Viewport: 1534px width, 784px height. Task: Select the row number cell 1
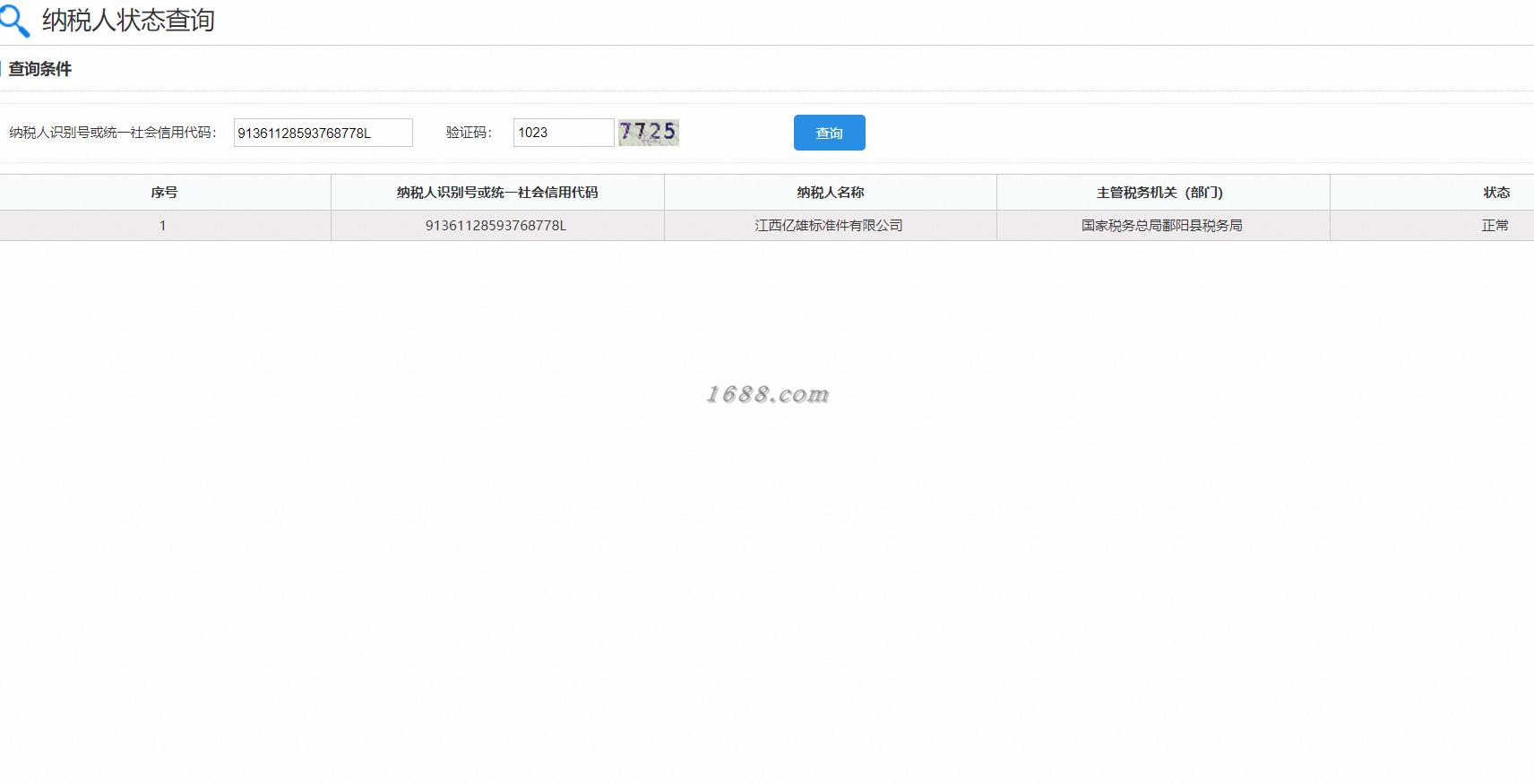165,226
